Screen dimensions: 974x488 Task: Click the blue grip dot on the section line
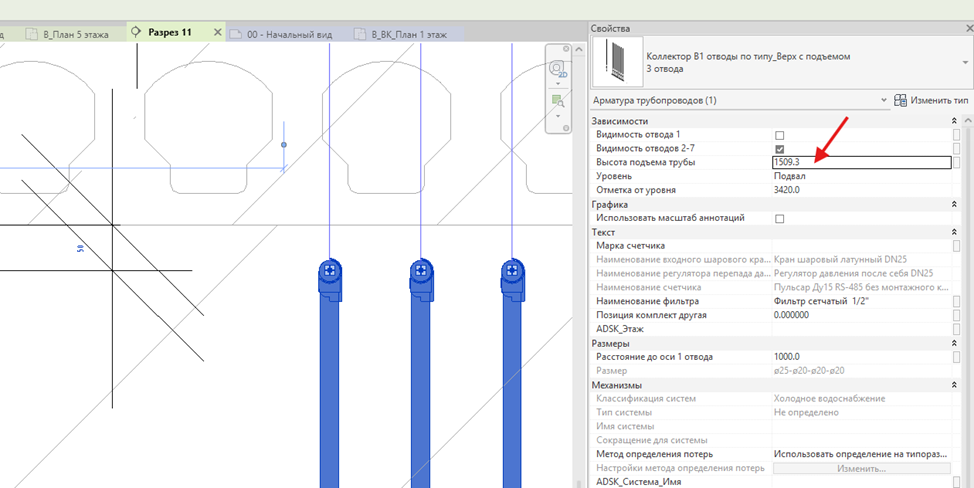284,145
